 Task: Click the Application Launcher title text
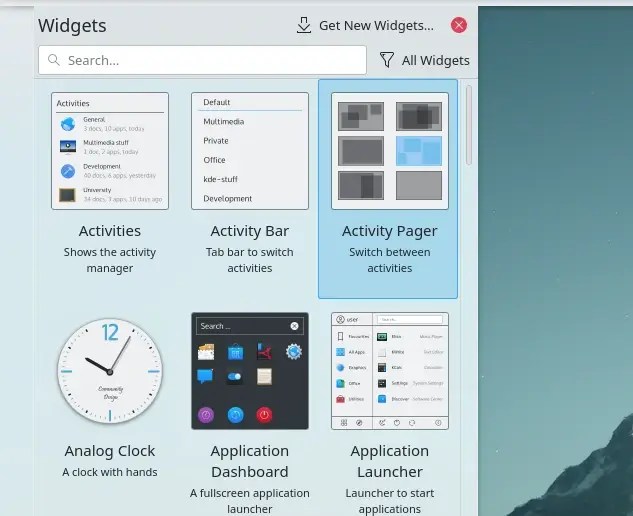tap(390, 461)
